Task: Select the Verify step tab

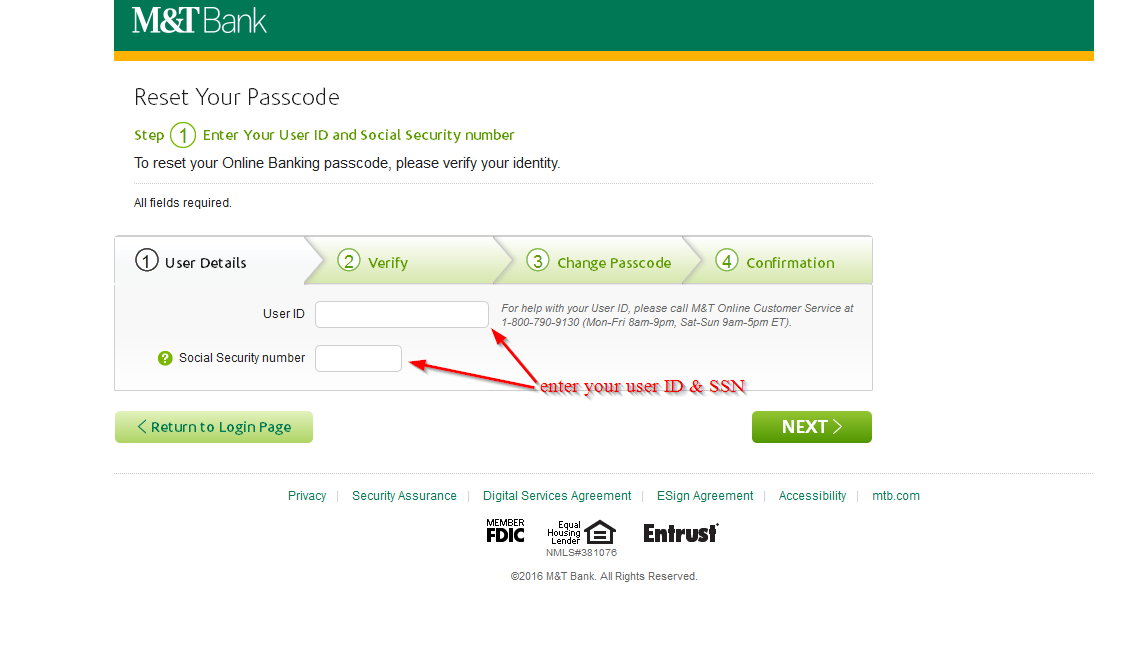Action: coord(408,261)
